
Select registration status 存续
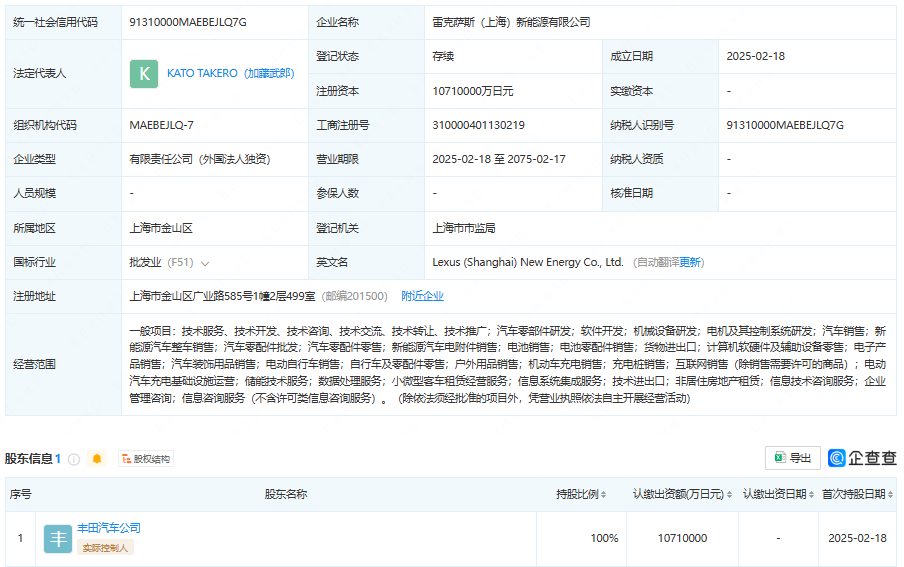click(443, 56)
